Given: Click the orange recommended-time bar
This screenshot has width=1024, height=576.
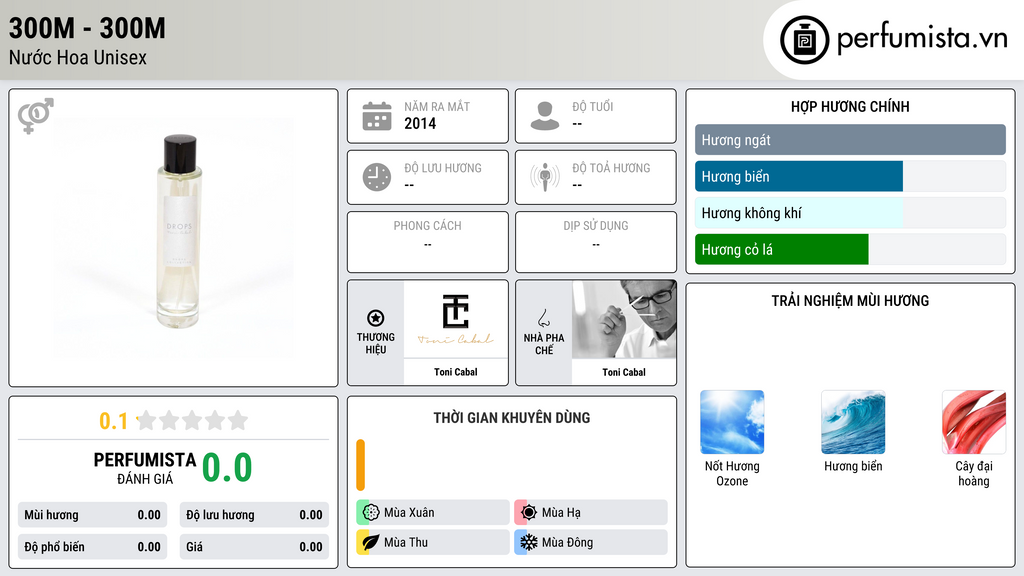Looking at the screenshot, I should (x=360, y=465).
